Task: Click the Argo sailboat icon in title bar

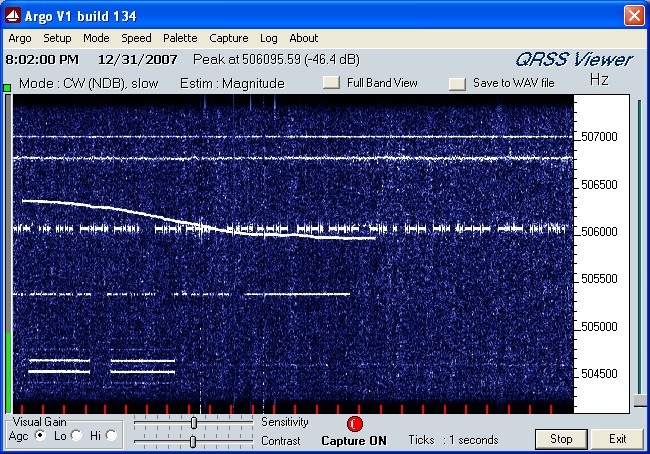Action: coord(12,16)
